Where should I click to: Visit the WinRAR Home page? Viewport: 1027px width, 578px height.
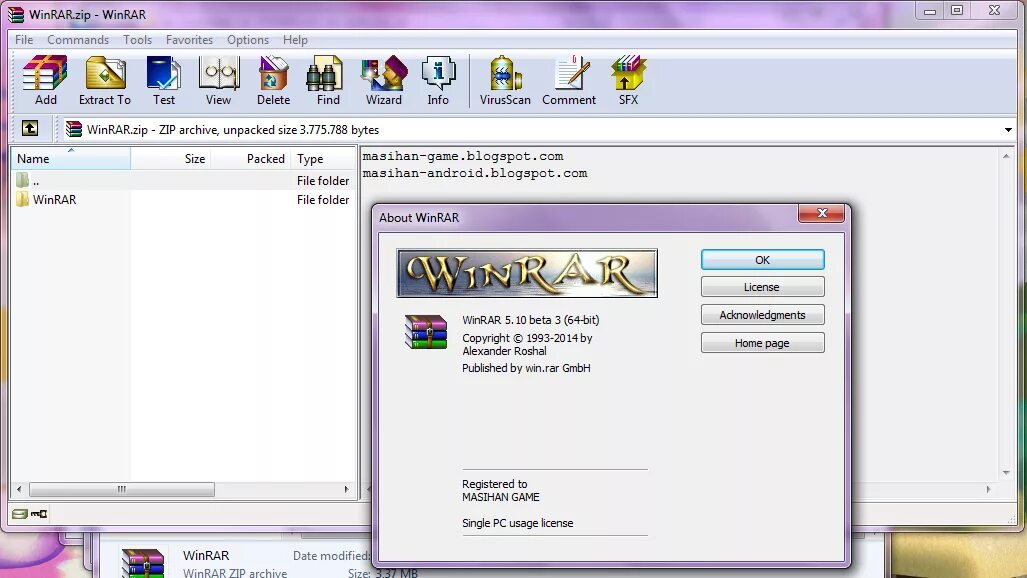tap(762, 343)
